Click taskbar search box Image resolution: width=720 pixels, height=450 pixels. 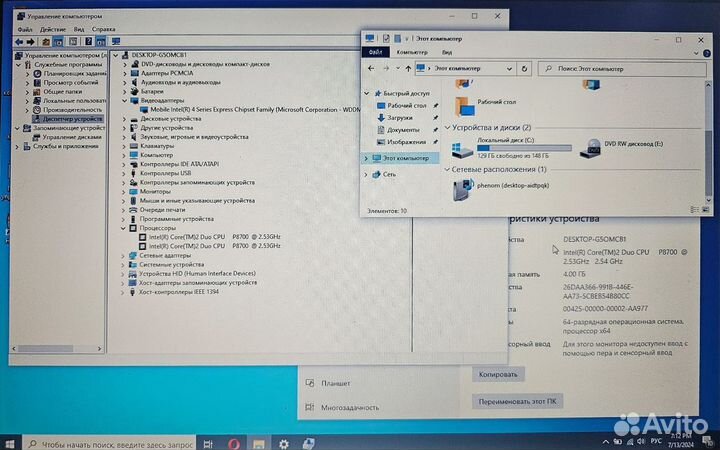109,444
